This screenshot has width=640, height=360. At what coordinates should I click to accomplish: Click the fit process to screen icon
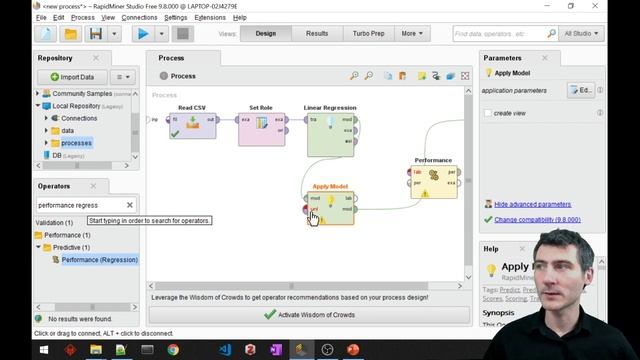pos(465,76)
